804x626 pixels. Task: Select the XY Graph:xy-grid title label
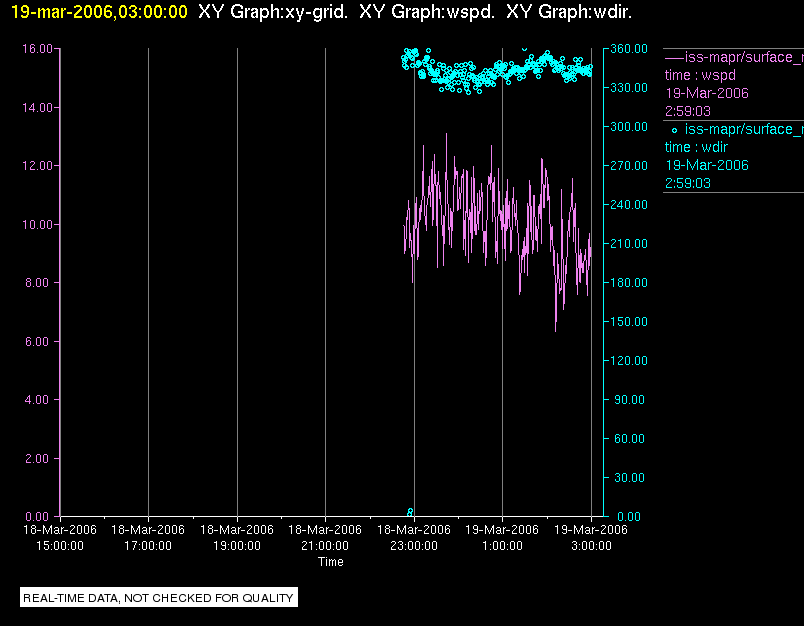pos(273,12)
